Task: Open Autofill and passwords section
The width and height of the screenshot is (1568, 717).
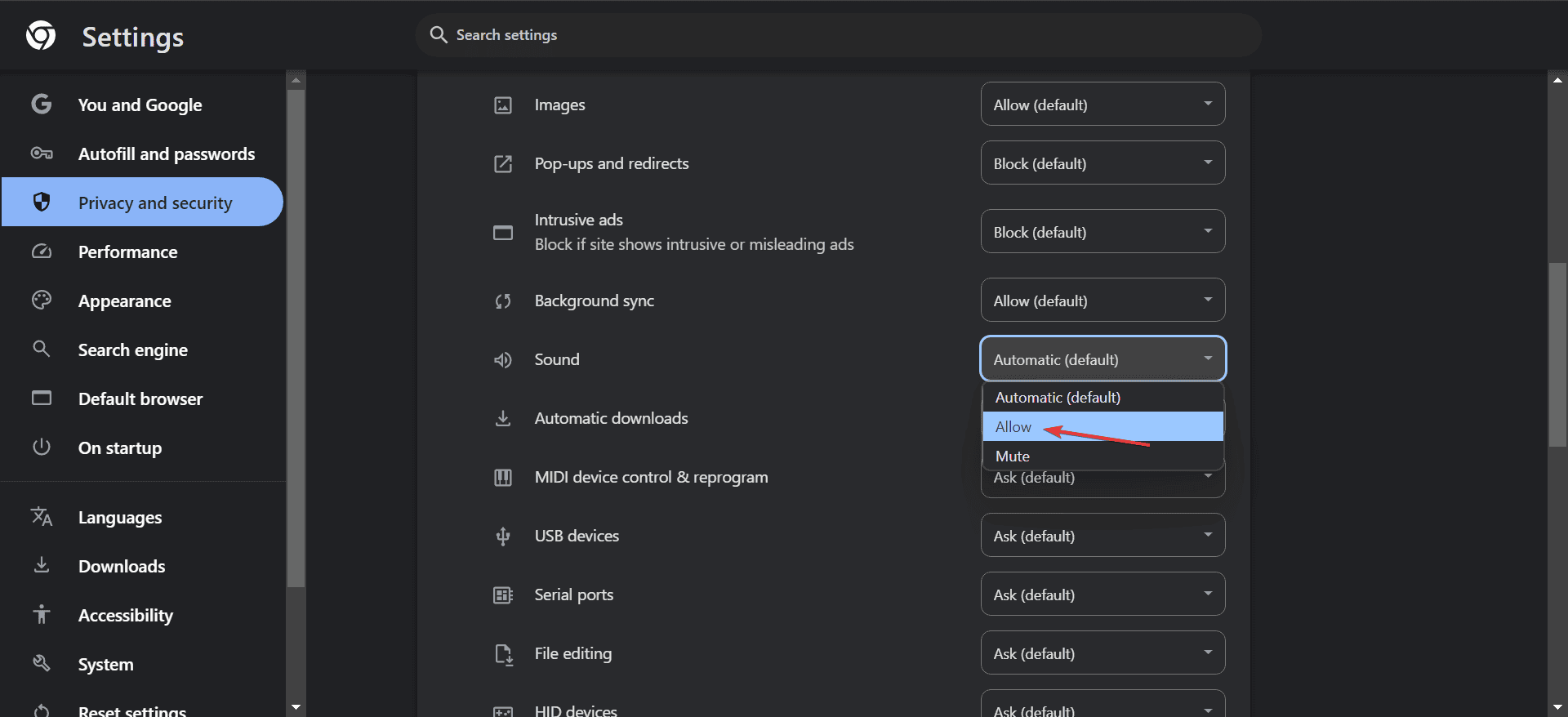Action: point(142,154)
